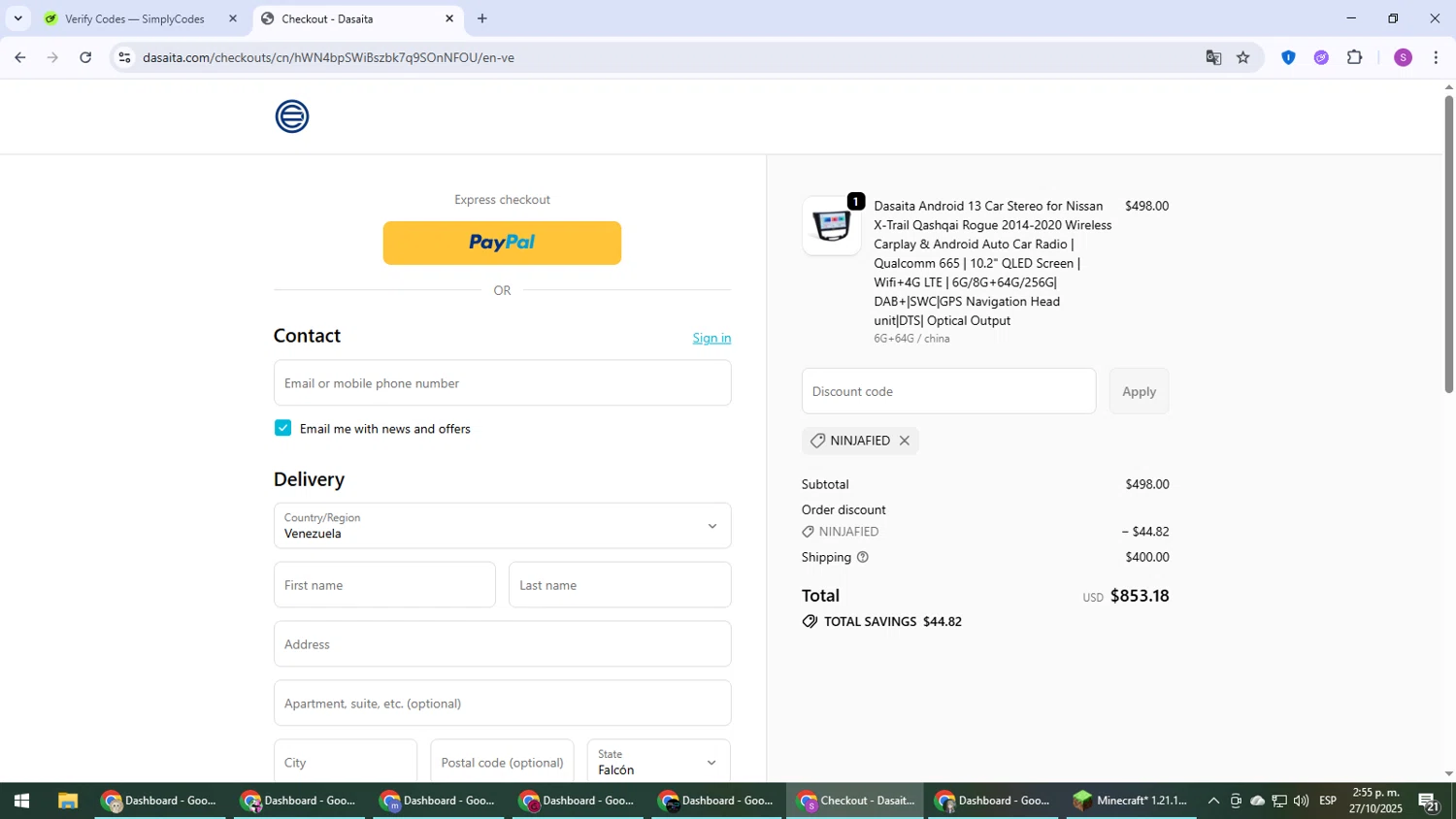Viewport: 1456px width, 819px height.
Task: Close the Checkout Dasaita tab
Action: (449, 18)
